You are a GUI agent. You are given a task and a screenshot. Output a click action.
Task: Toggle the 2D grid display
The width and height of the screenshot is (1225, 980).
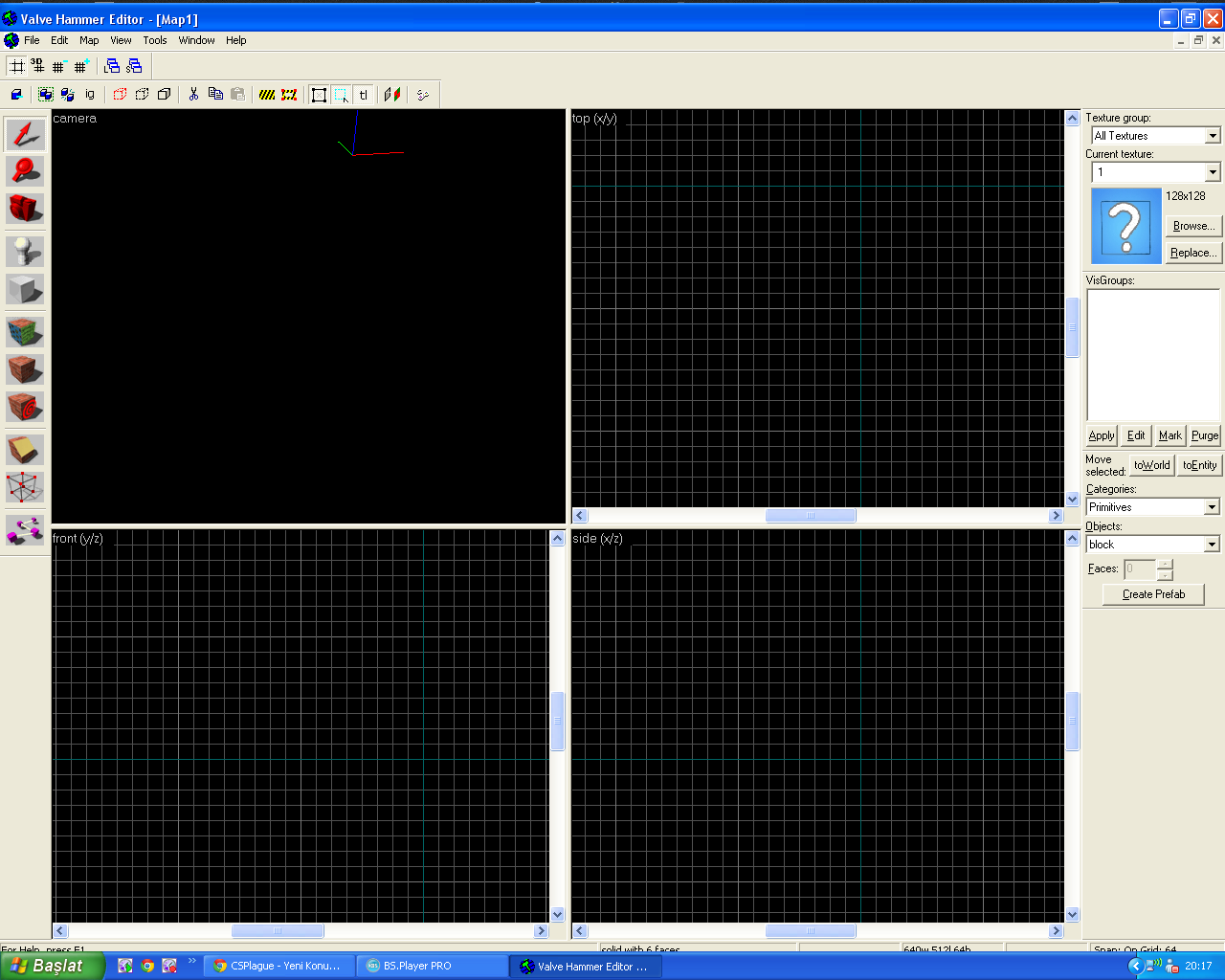click(16, 66)
